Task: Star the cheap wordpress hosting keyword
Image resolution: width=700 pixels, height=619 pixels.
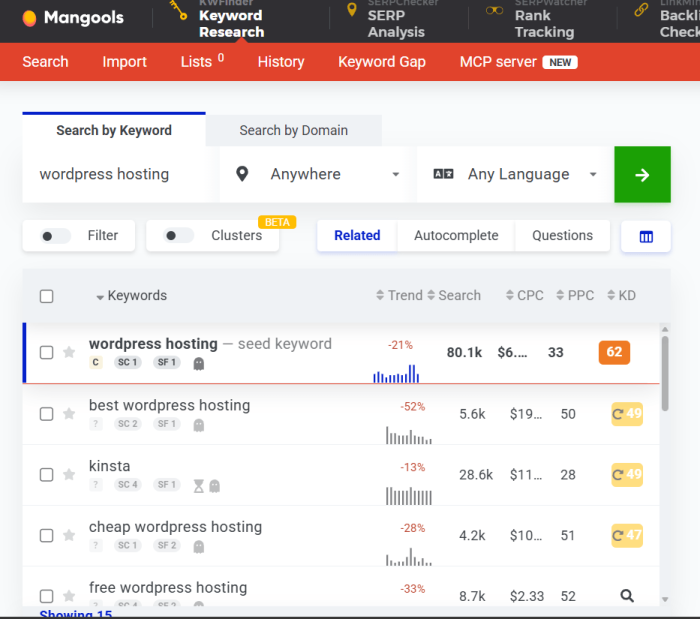Action: point(69,535)
